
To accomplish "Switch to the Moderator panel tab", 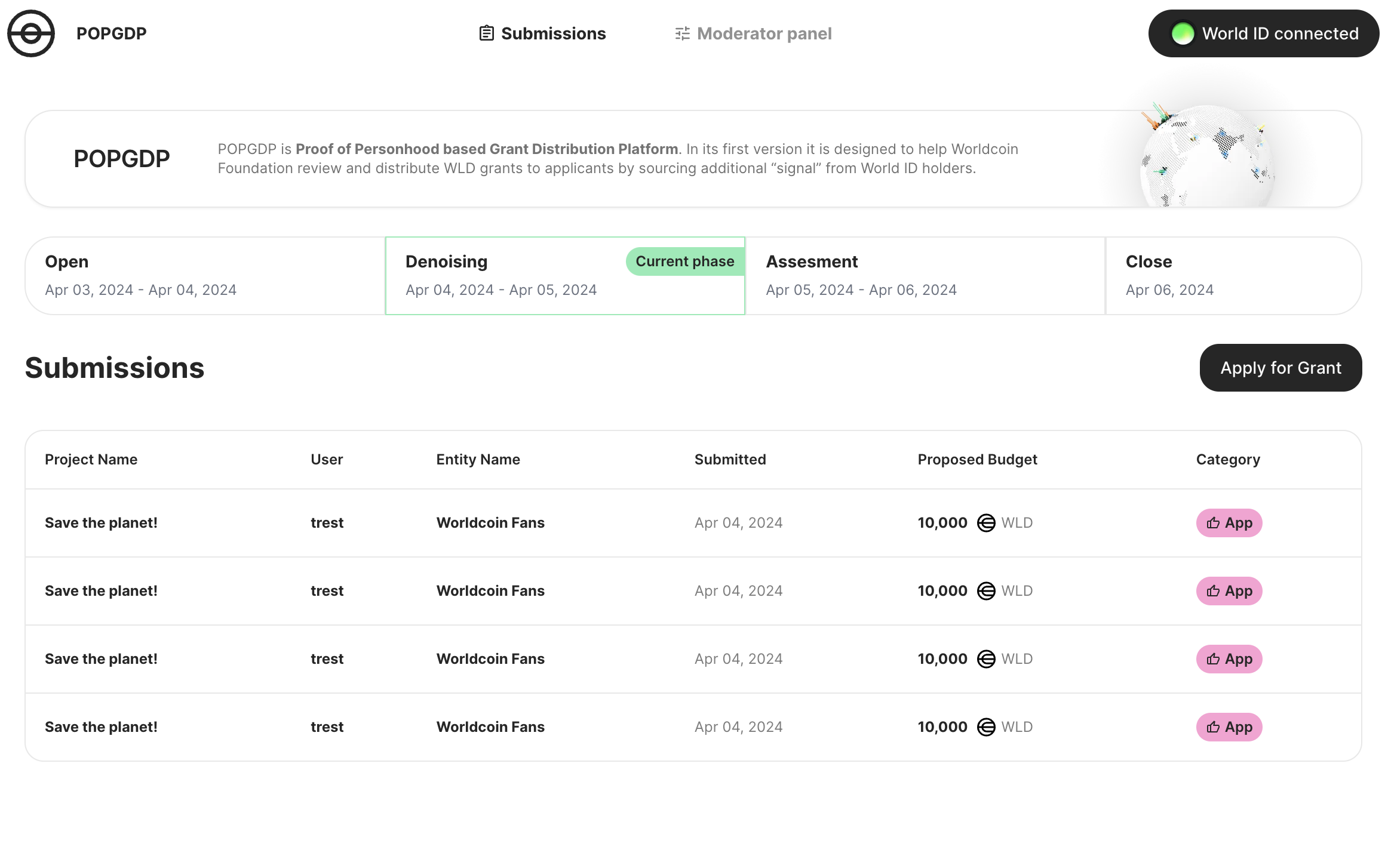I will coord(763,33).
